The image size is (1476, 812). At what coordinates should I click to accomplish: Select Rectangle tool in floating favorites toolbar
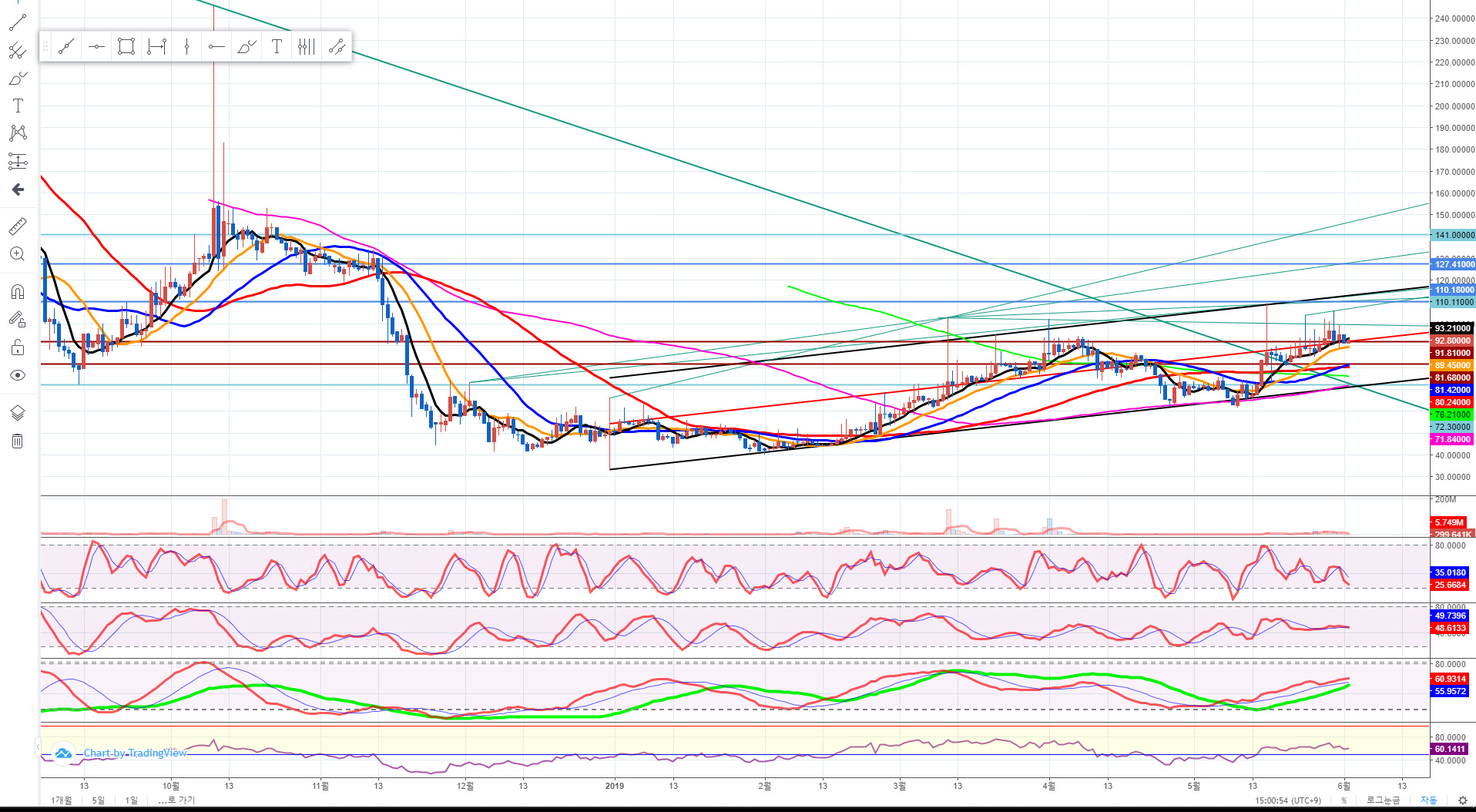click(126, 47)
